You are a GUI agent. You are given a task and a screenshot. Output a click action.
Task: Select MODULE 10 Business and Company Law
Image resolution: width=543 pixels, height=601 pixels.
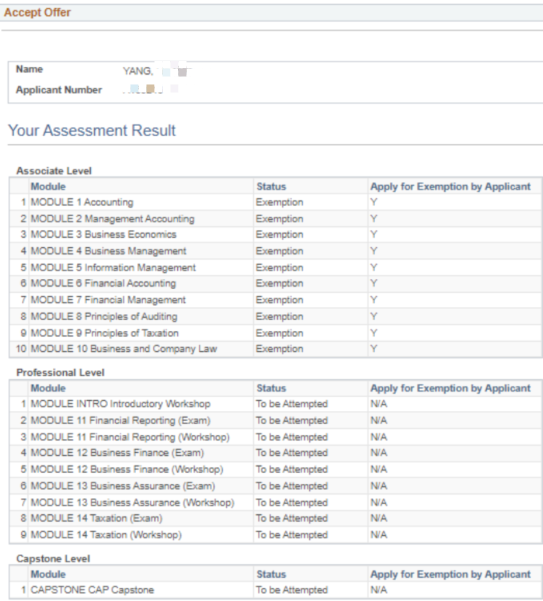(124, 349)
